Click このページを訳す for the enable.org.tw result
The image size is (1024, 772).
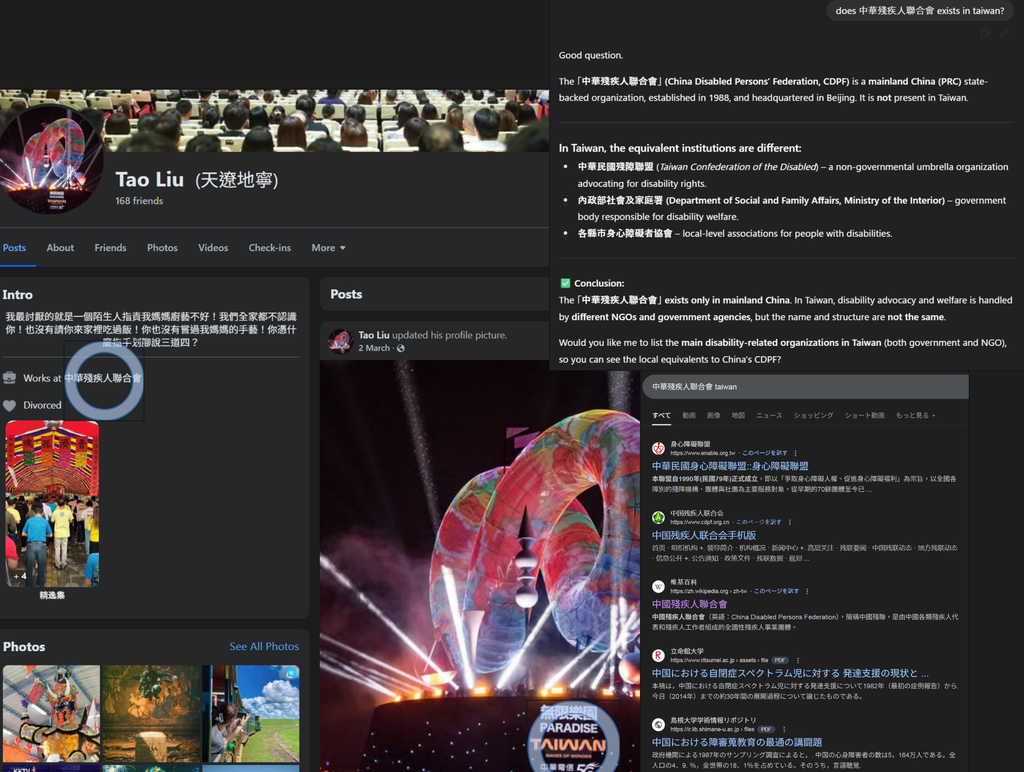click(x=765, y=453)
